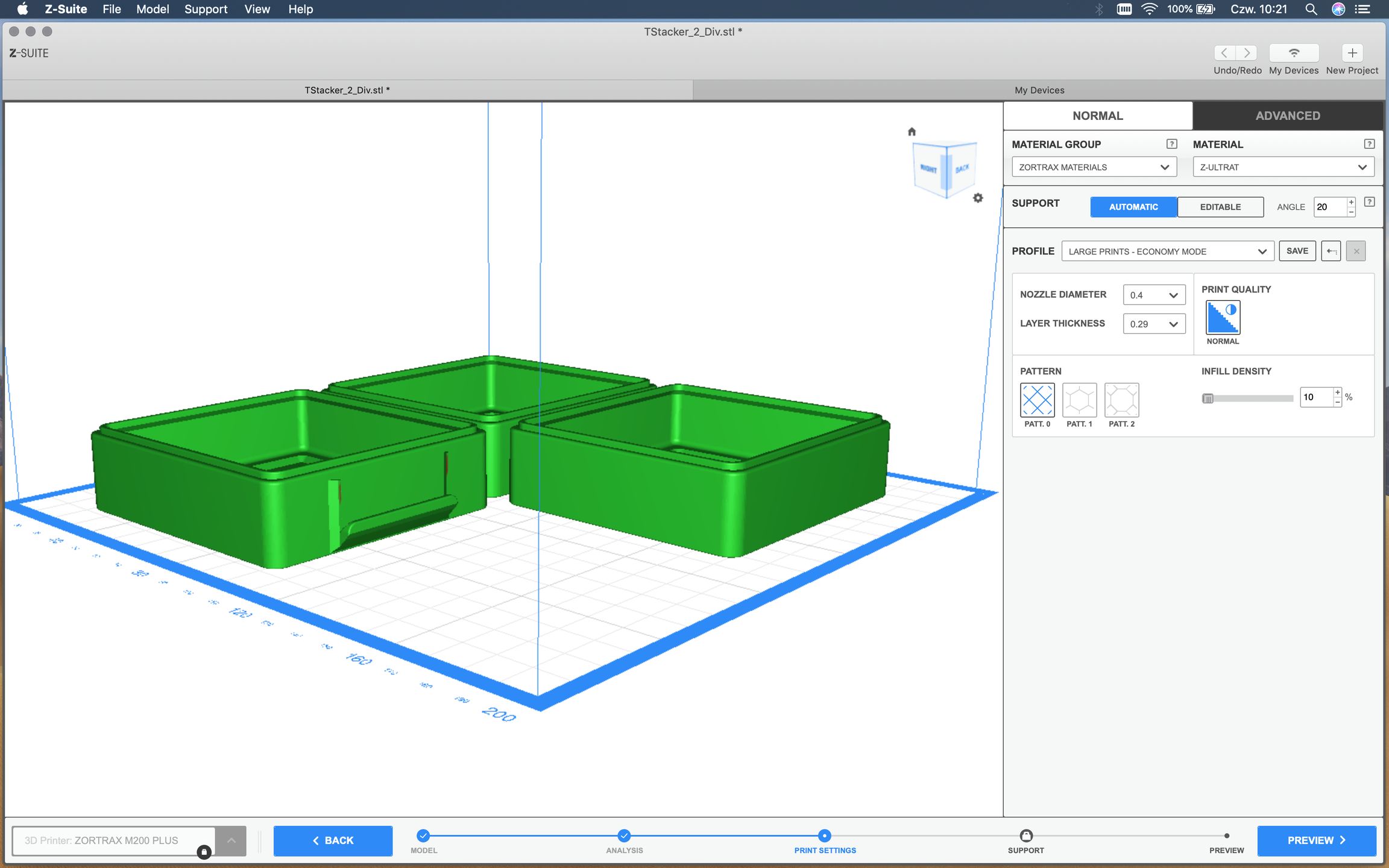Image resolution: width=1389 pixels, height=868 pixels.
Task: Jump to the Model step marker
Action: coord(423,835)
